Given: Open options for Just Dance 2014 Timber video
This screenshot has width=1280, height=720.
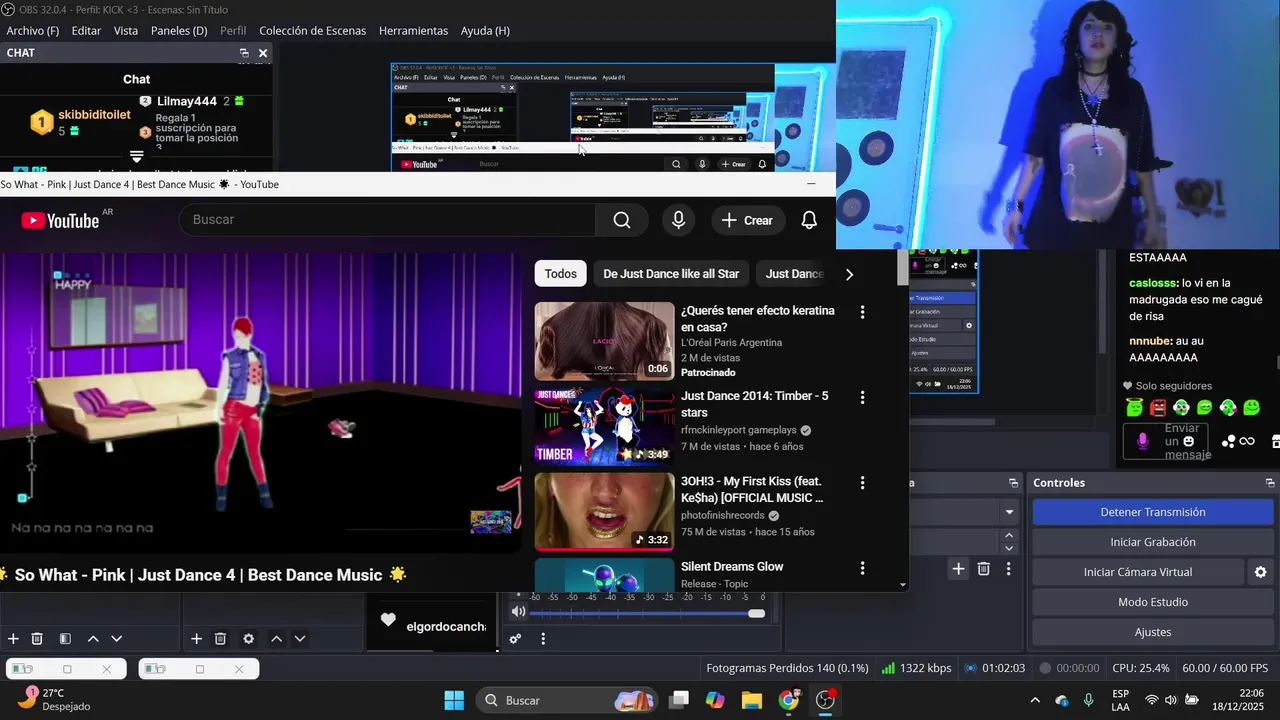Looking at the screenshot, I should pos(862,397).
